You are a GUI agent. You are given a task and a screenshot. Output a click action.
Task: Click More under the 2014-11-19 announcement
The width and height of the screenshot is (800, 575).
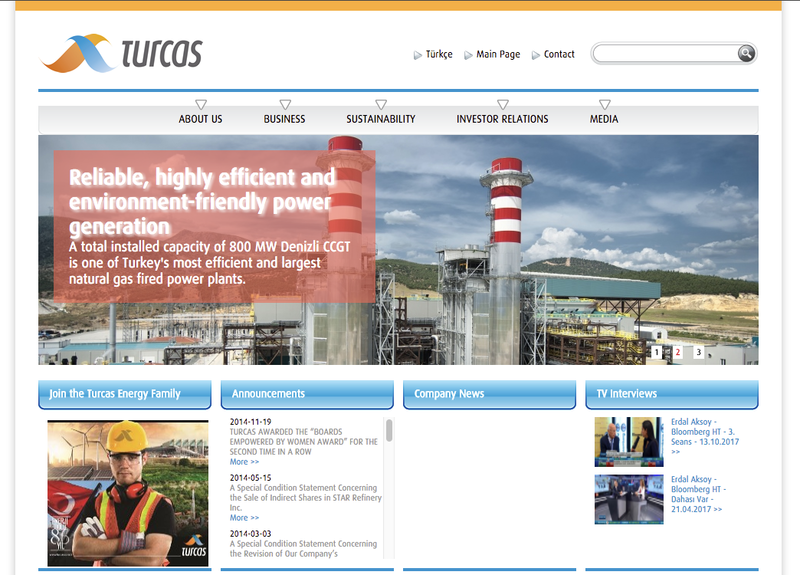tap(244, 462)
